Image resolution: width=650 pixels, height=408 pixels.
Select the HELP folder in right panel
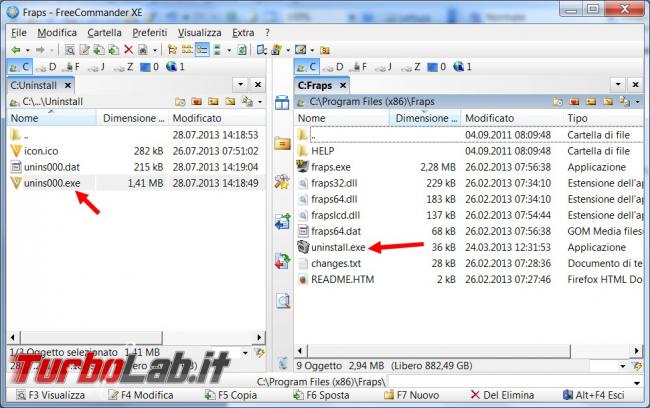(323, 151)
